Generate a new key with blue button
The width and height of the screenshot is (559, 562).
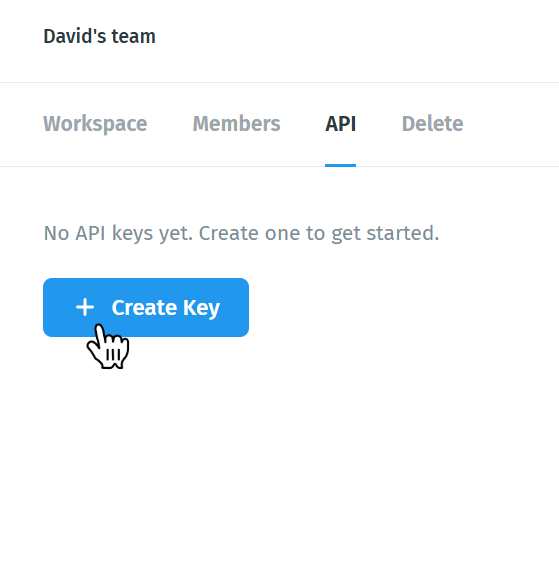click(146, 308)
